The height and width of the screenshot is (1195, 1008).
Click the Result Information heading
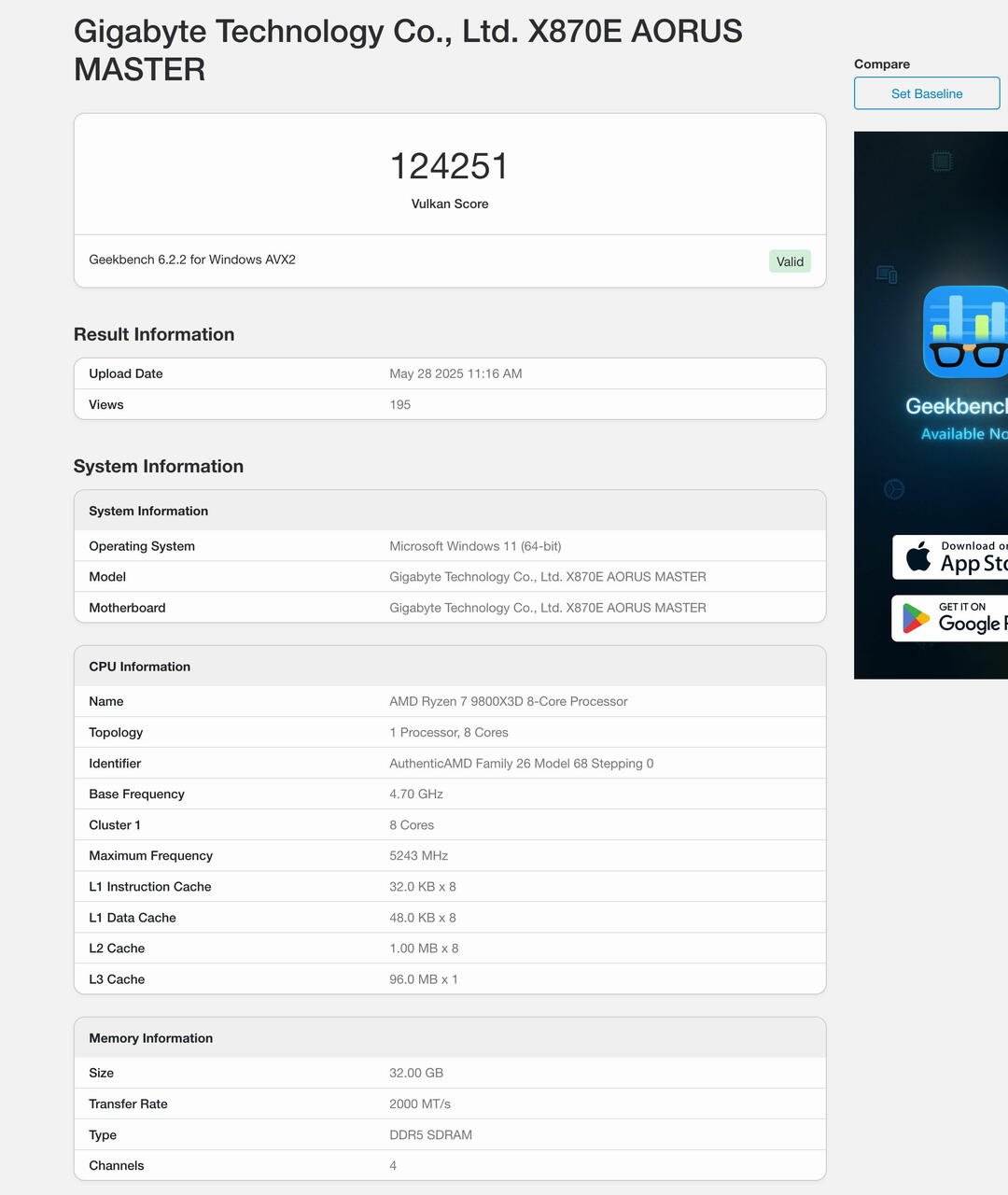point(154,334)
